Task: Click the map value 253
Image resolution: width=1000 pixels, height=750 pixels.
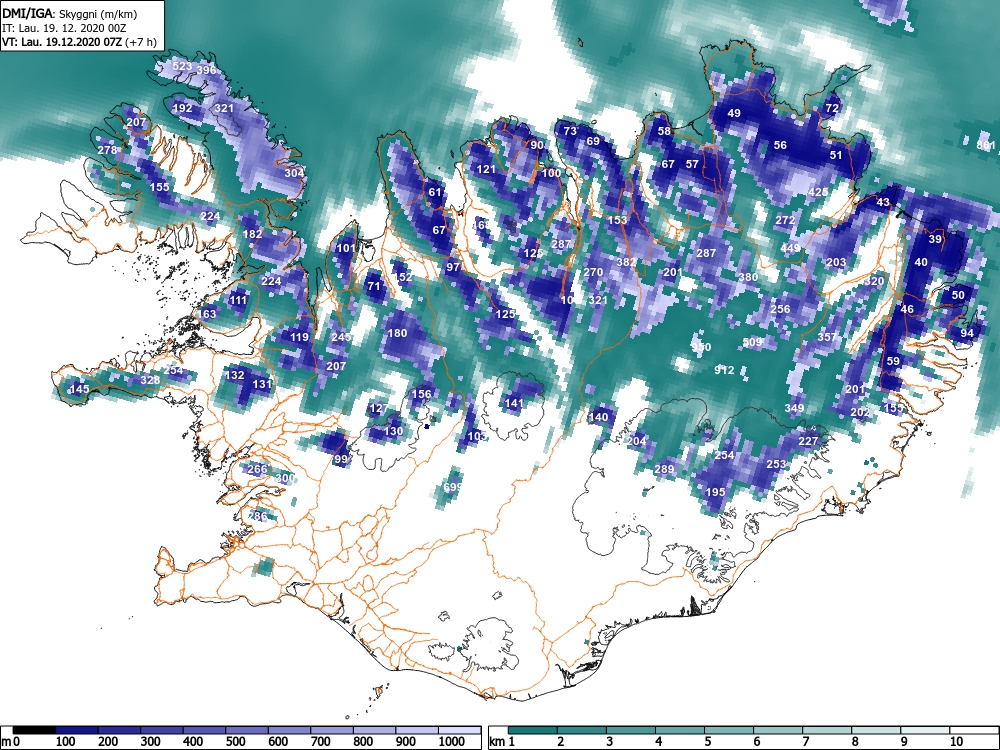Action: pyautogui.click(x=776, y=464)
